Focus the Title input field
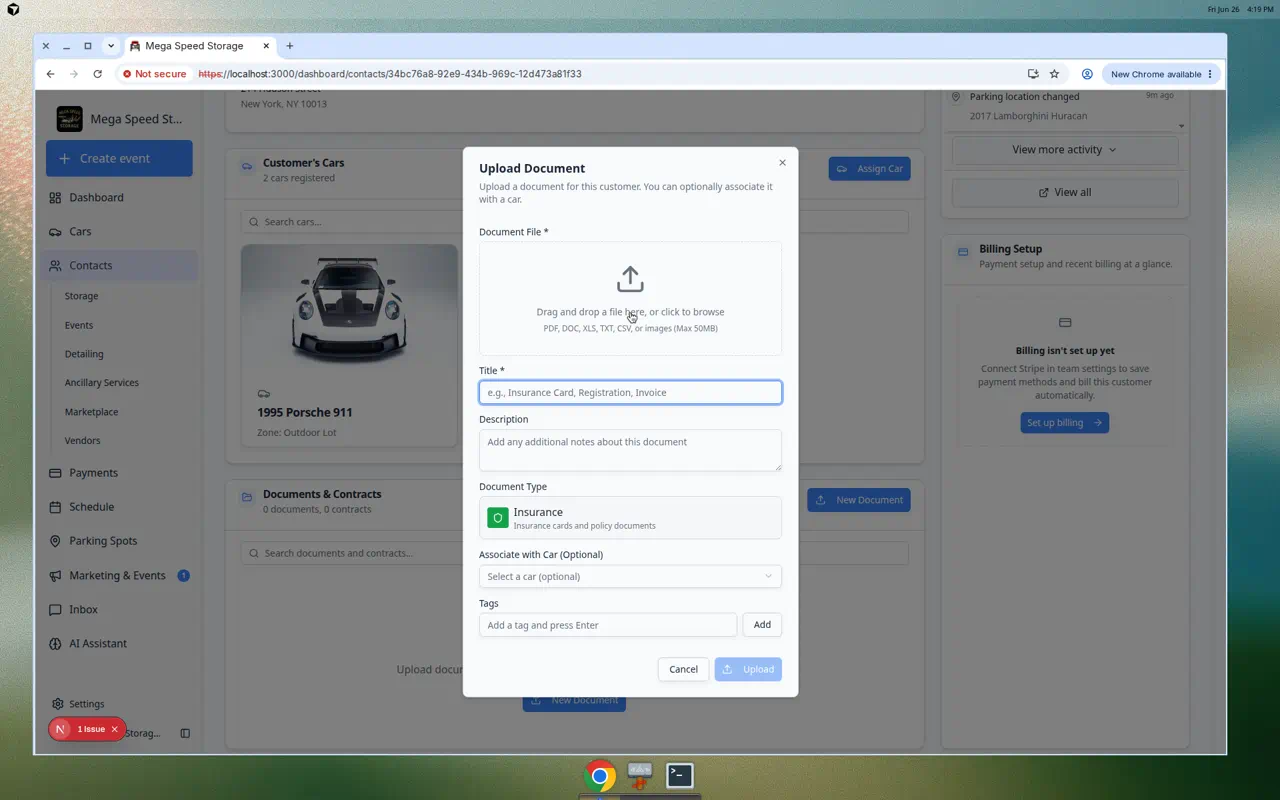1280x800 pixels. [x=630, y=392]
